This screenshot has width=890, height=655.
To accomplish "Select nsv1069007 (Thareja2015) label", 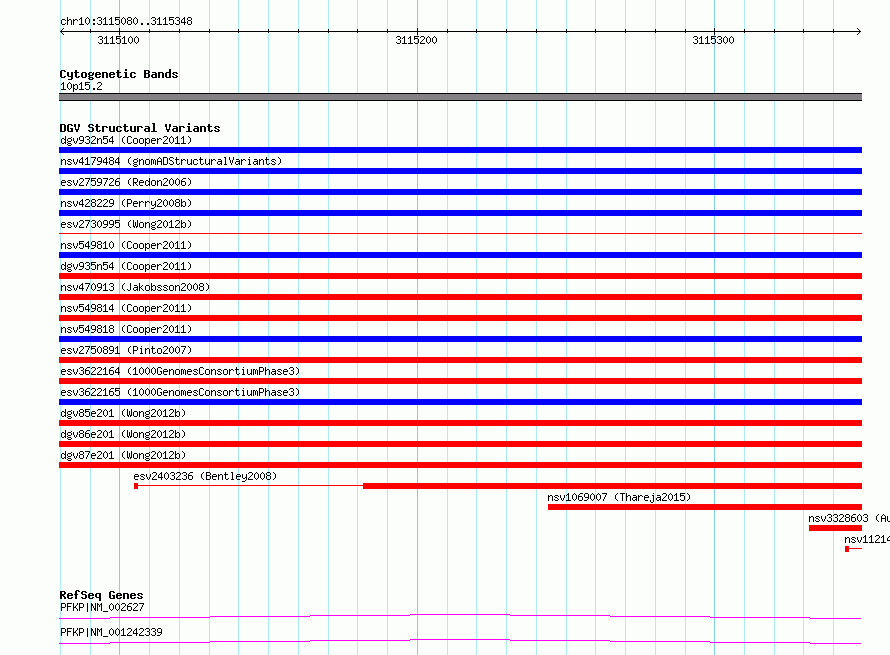I will point(619,497).
